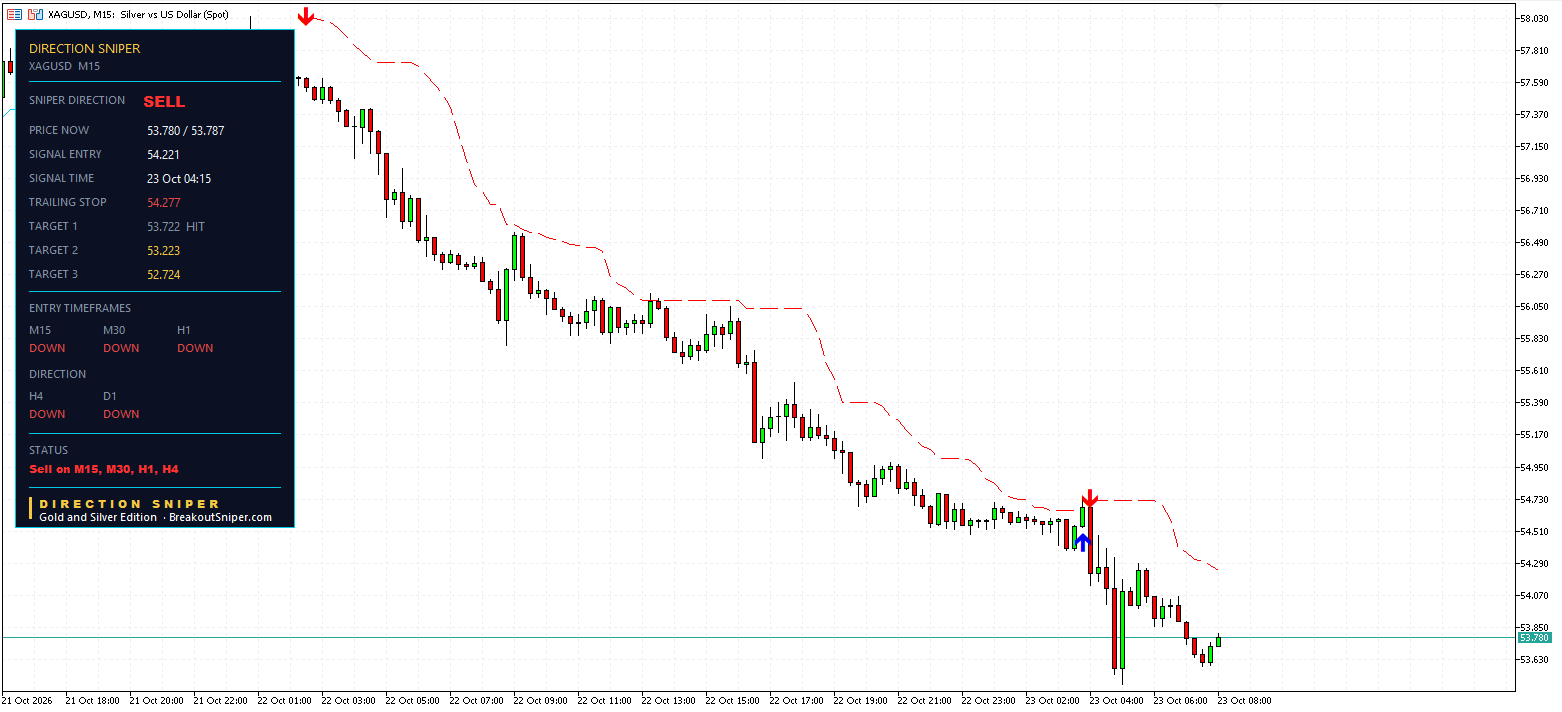Click DOWN under the M15 timeframe
This screenshot has width=1562, height=712.
point(47,348)
